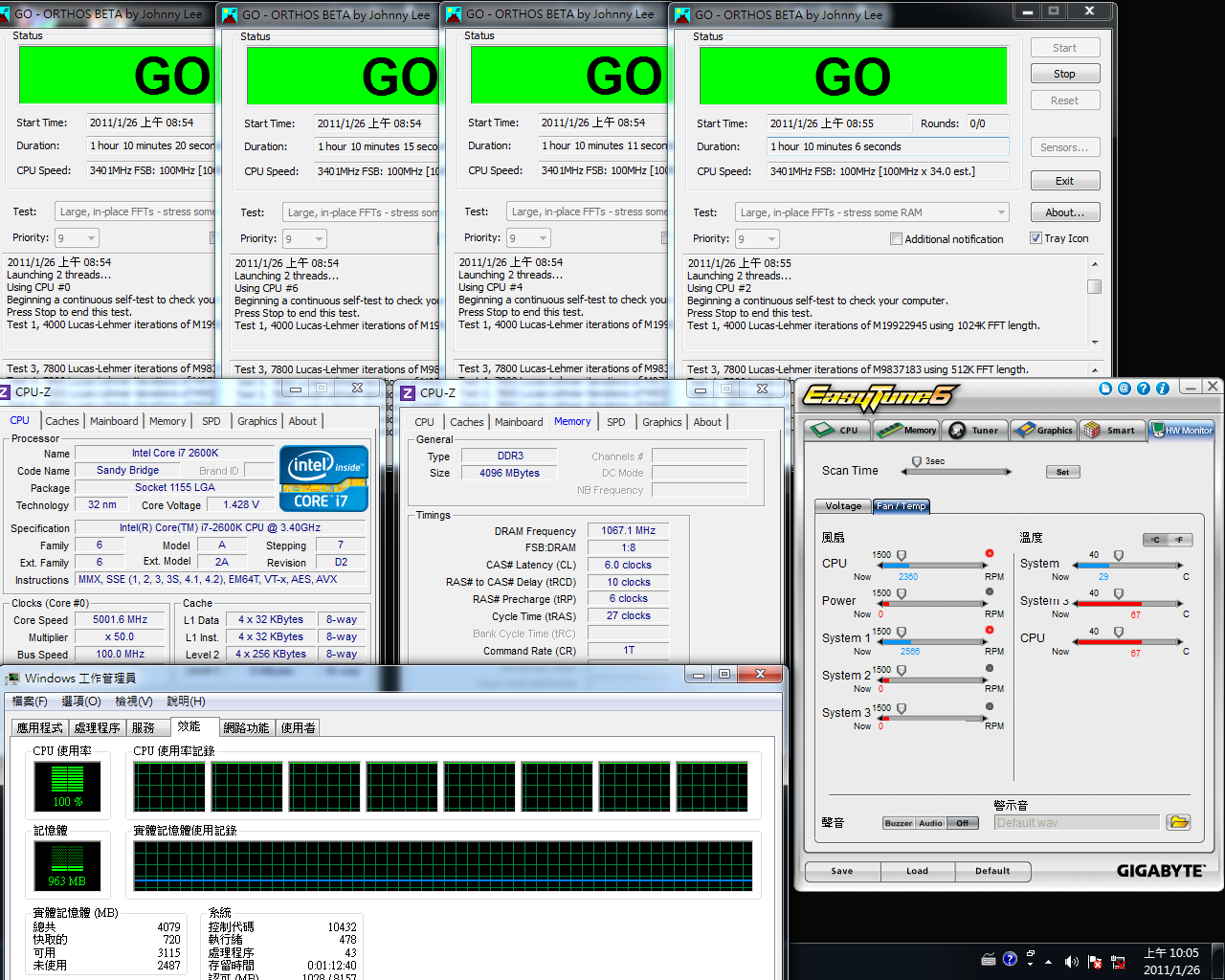Click the @ icon in EasyTune6 header
This screenshot has height=980, width=1225.
tap(1125, 389)
